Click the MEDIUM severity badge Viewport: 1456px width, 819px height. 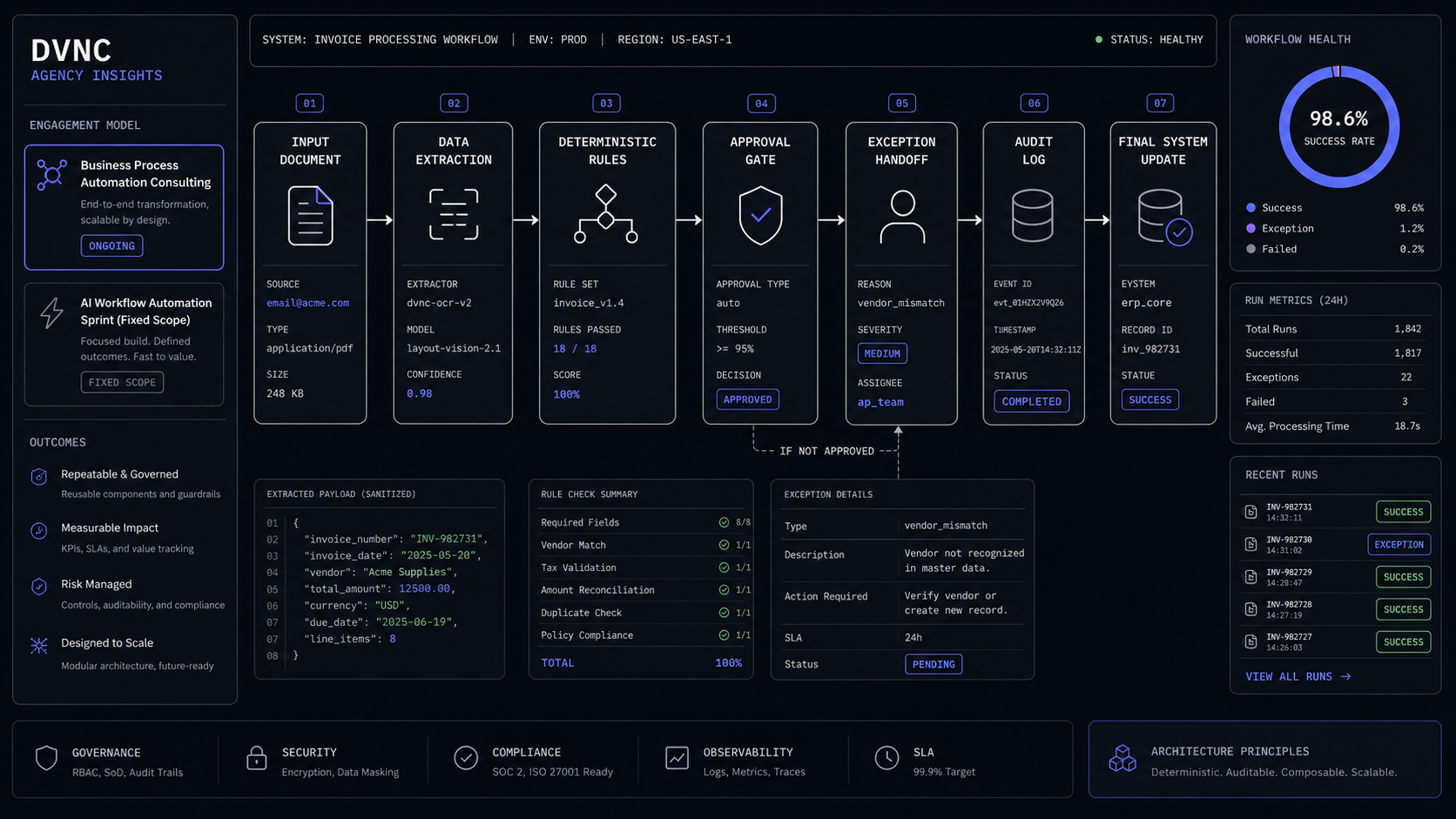pyautogui.click(x=882, y=353)
